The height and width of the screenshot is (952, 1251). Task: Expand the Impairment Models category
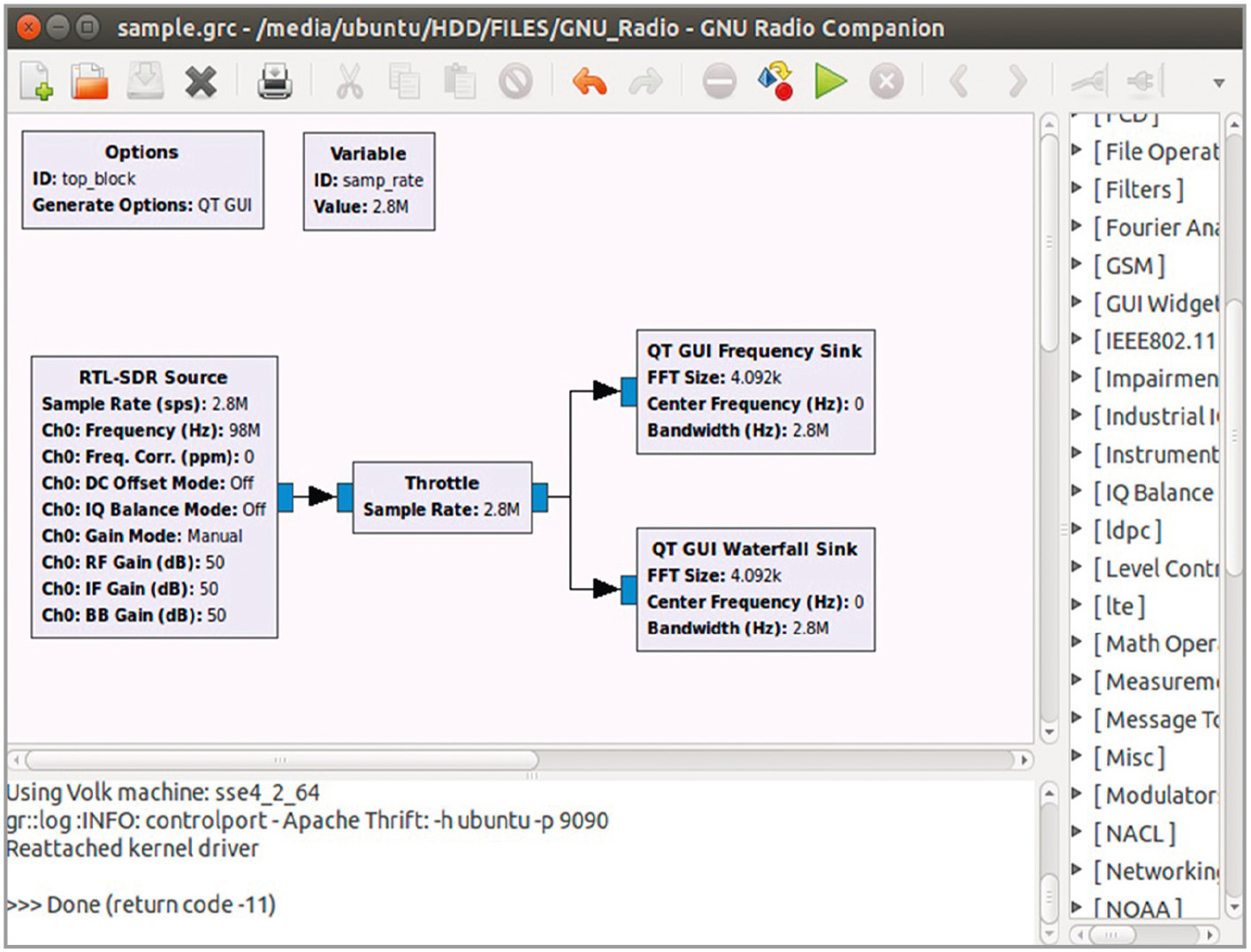click(1076, 377)
